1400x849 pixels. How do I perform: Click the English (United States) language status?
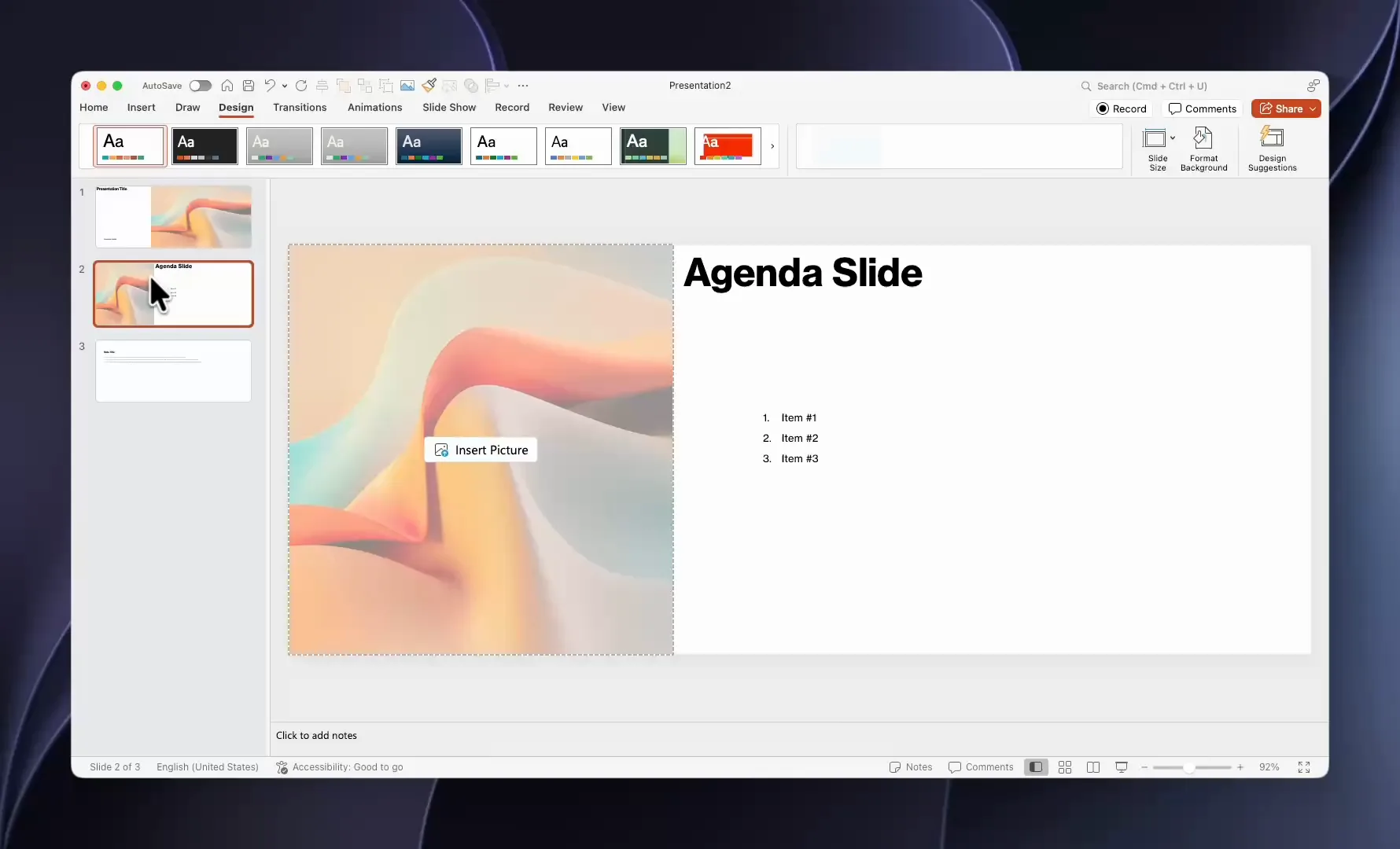208,767
